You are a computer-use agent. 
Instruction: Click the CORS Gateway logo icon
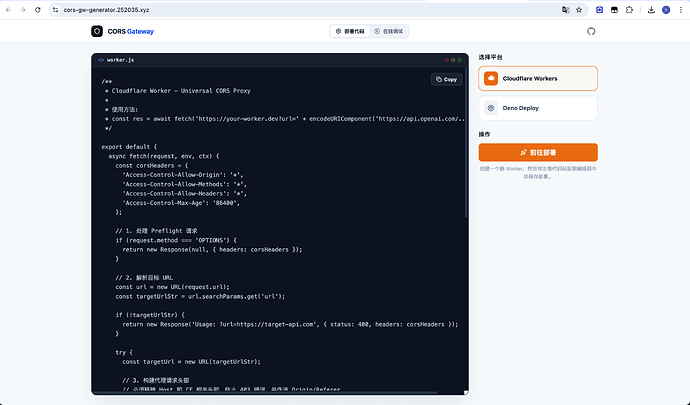[x=97, y=31]
